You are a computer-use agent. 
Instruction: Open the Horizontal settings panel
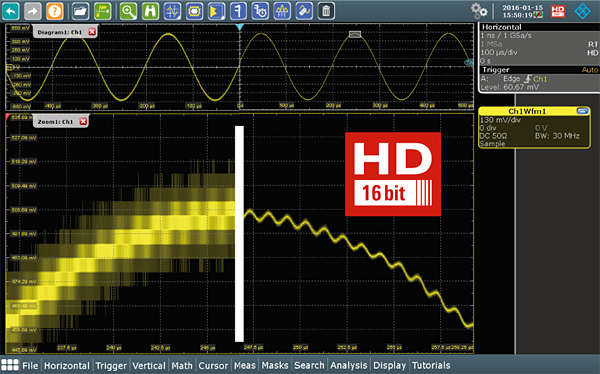(540, 44)
